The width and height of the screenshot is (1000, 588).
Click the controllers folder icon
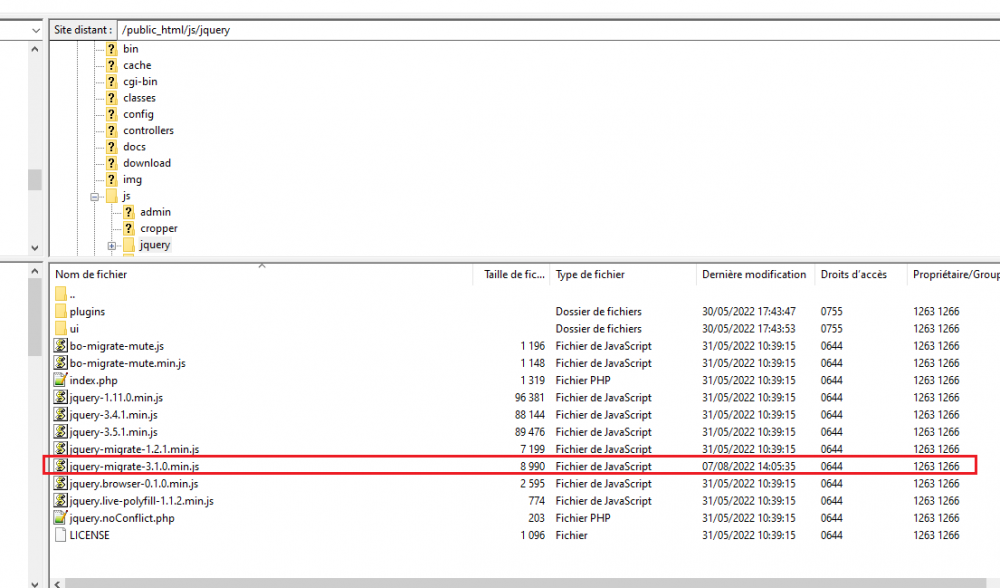[112, 130]
